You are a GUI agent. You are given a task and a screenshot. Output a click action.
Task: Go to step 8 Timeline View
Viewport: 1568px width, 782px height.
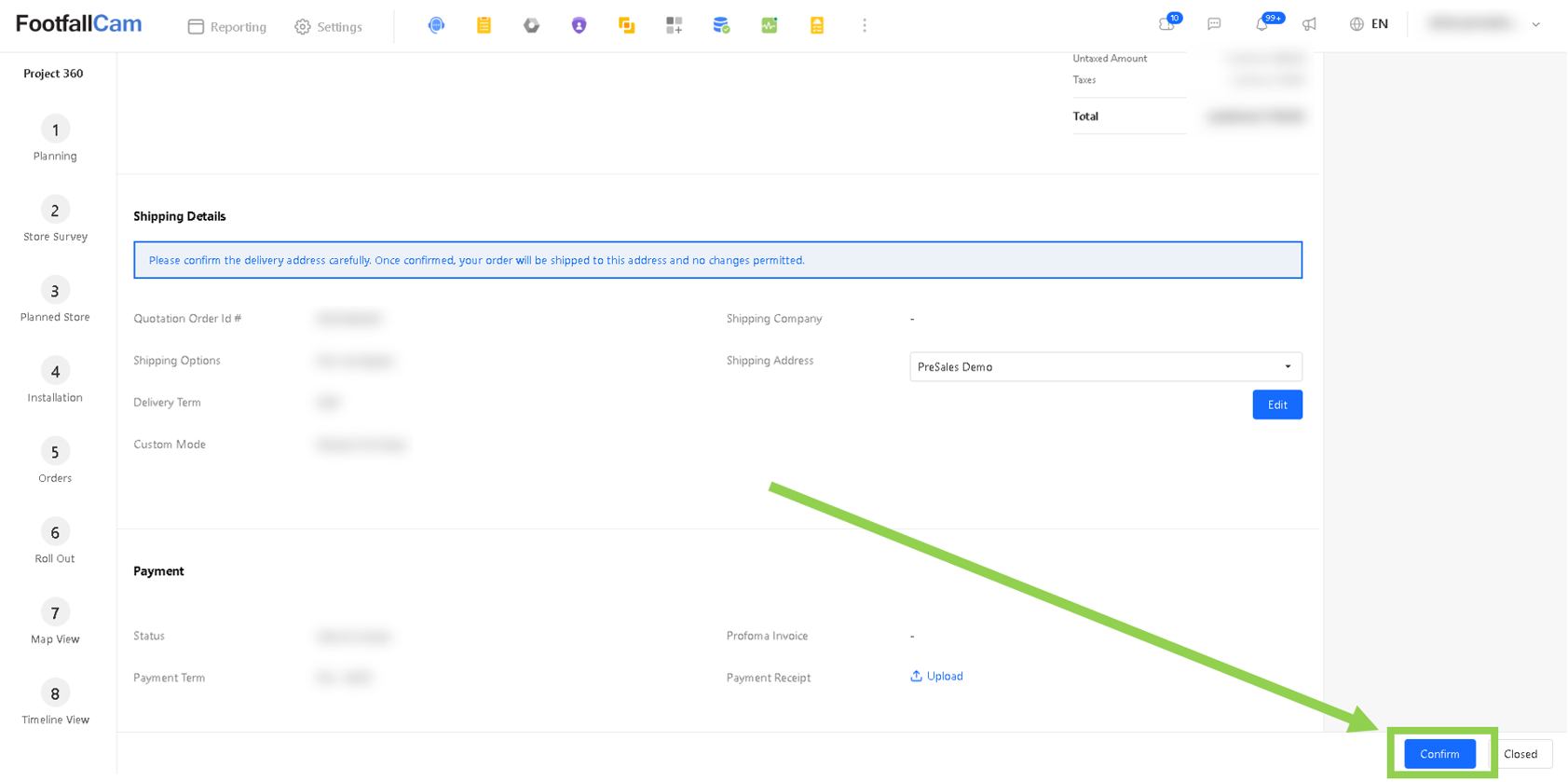pyautogui.click(x=55, y=703)
